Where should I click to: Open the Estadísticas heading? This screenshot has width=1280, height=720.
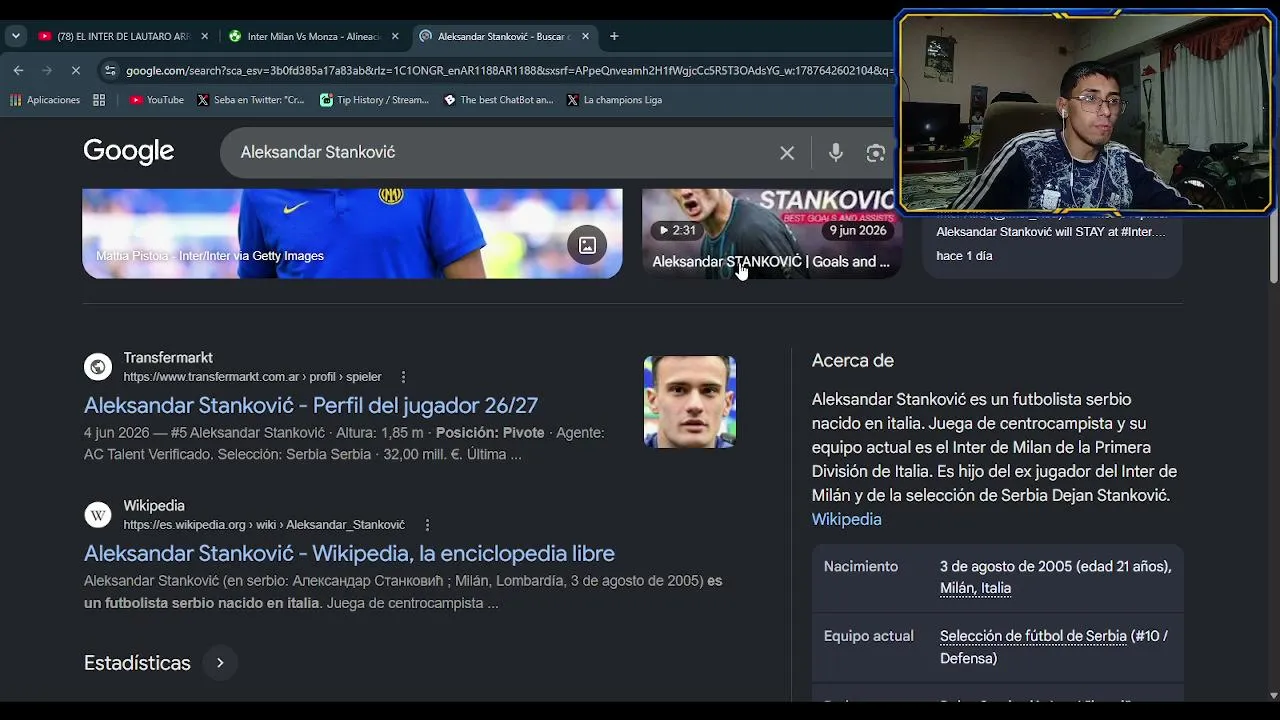[x=137, y=663]
